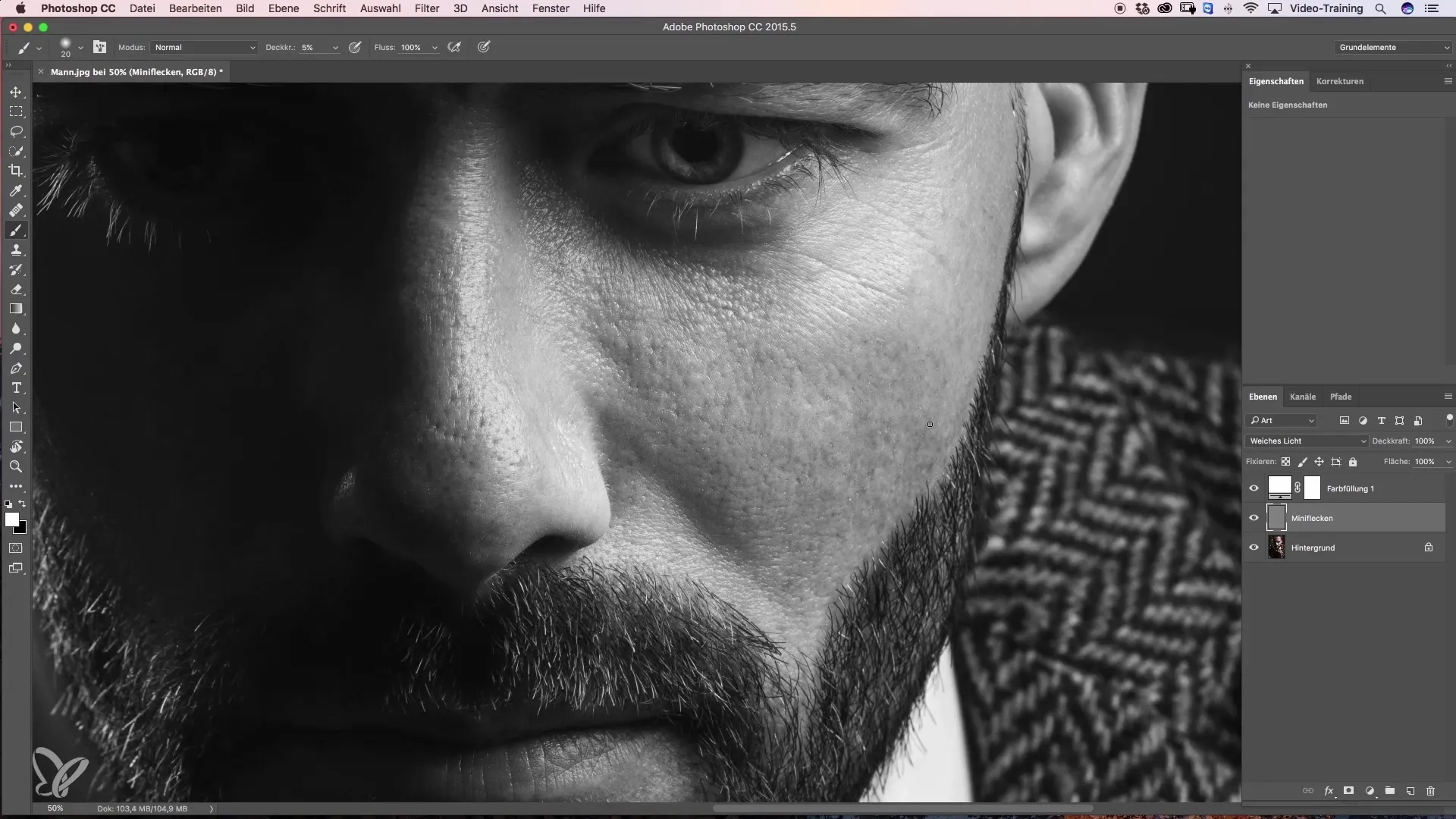Select the Move tool
This screenshot has height=819, width=1456.
pyautogui.click(x=16, y=92)
